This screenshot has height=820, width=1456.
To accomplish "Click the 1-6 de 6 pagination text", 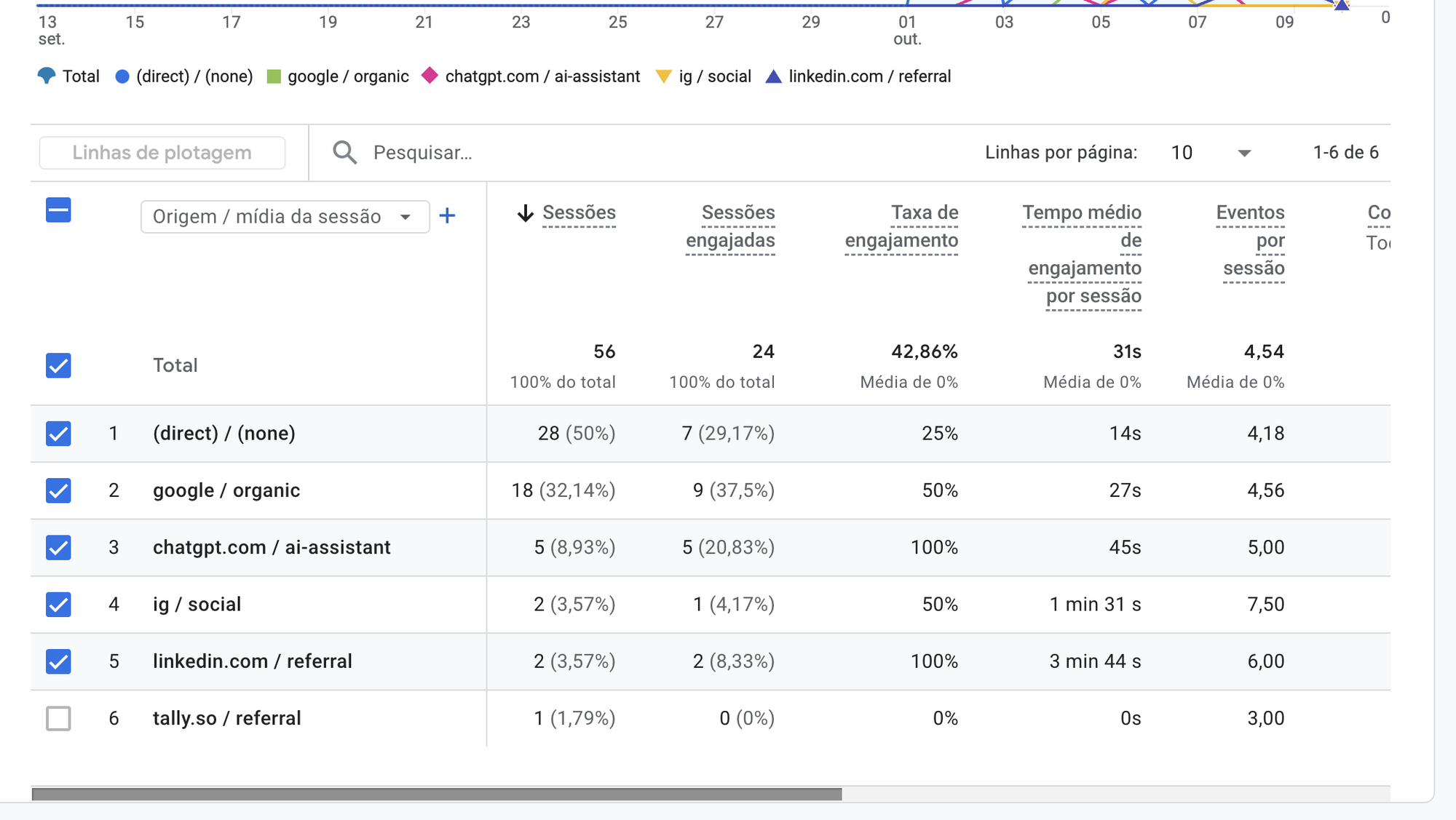I will [1345, 153].
